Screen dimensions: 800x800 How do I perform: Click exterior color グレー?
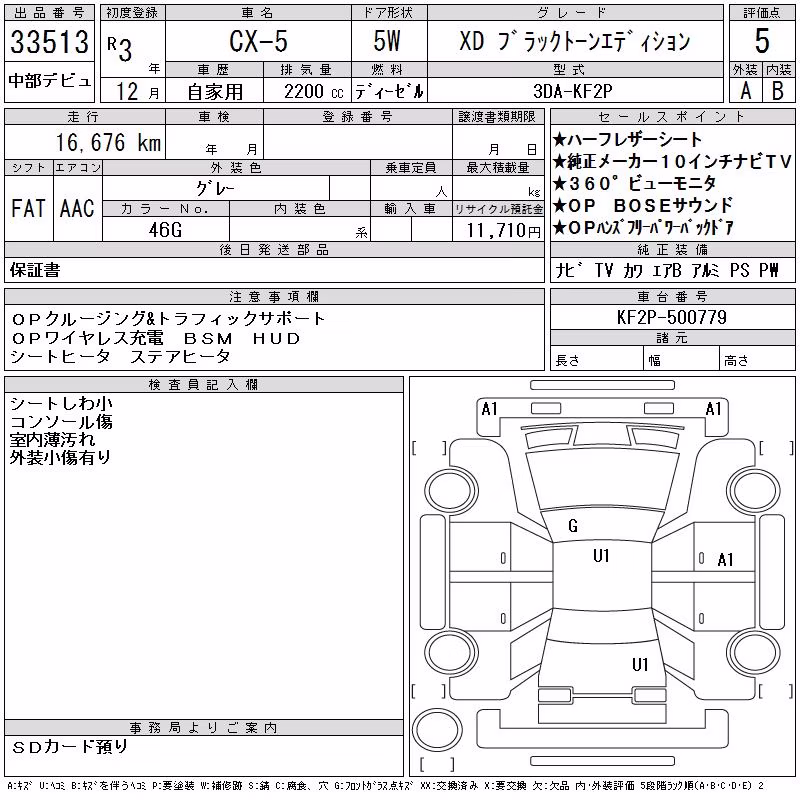tap(215, 189)
